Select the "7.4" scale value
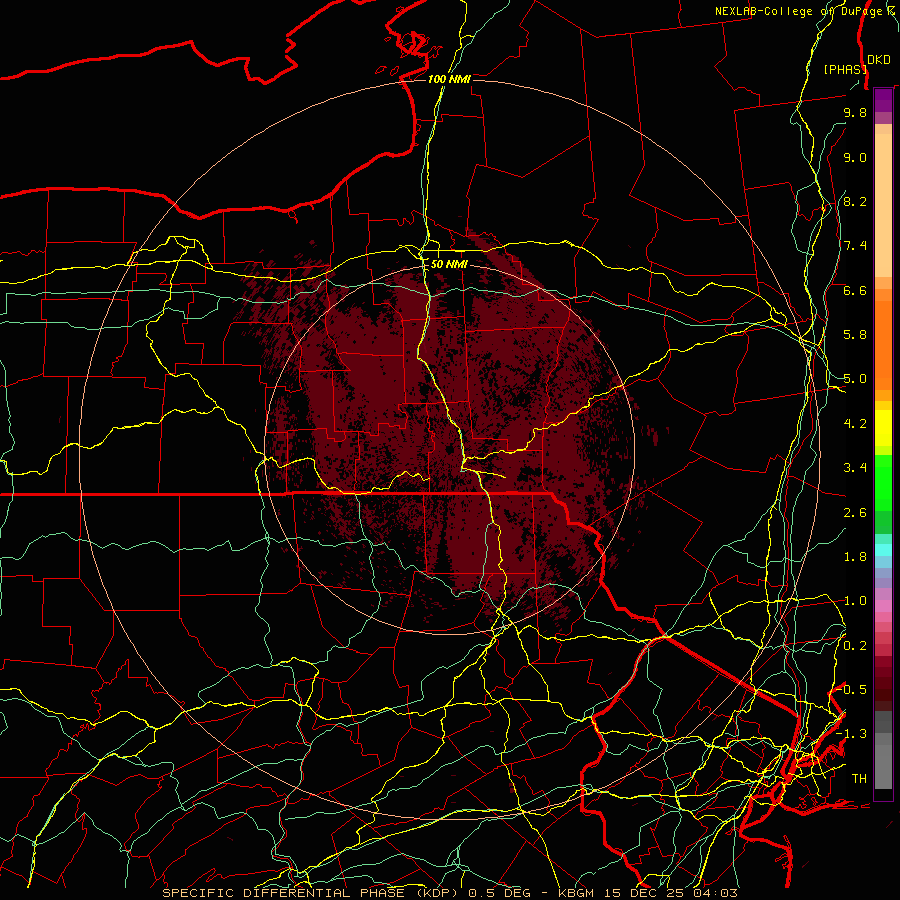 click(855, 246)
